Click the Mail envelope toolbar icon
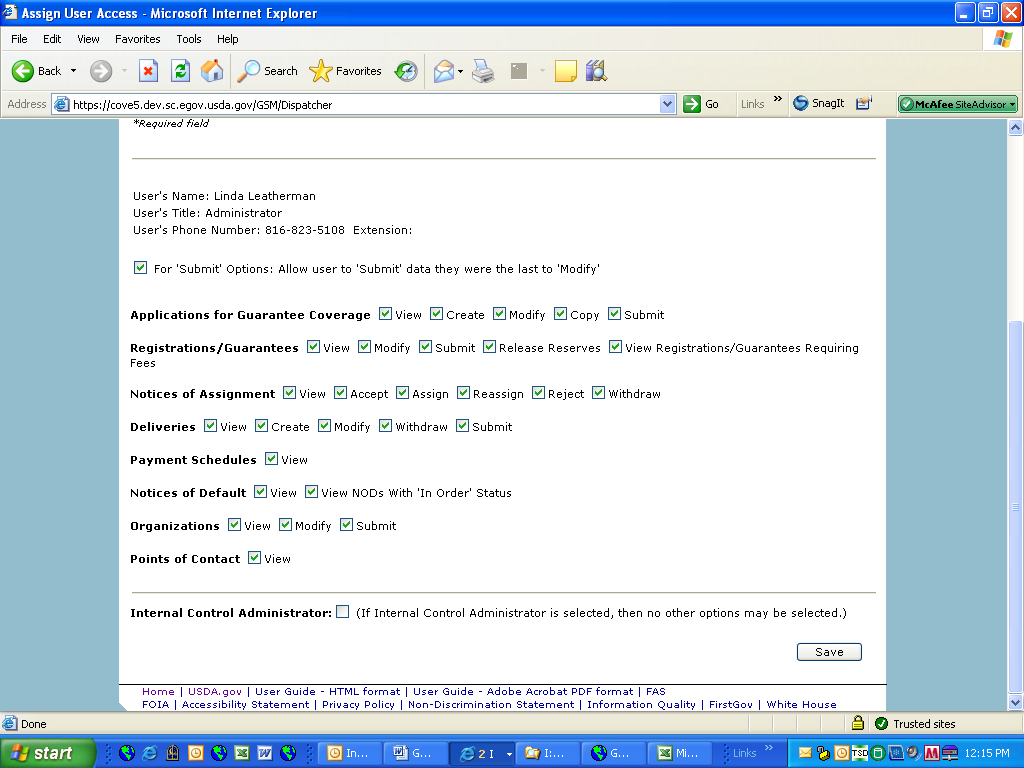The height and width of the screenshot is (768, 1024). (443, 71)
